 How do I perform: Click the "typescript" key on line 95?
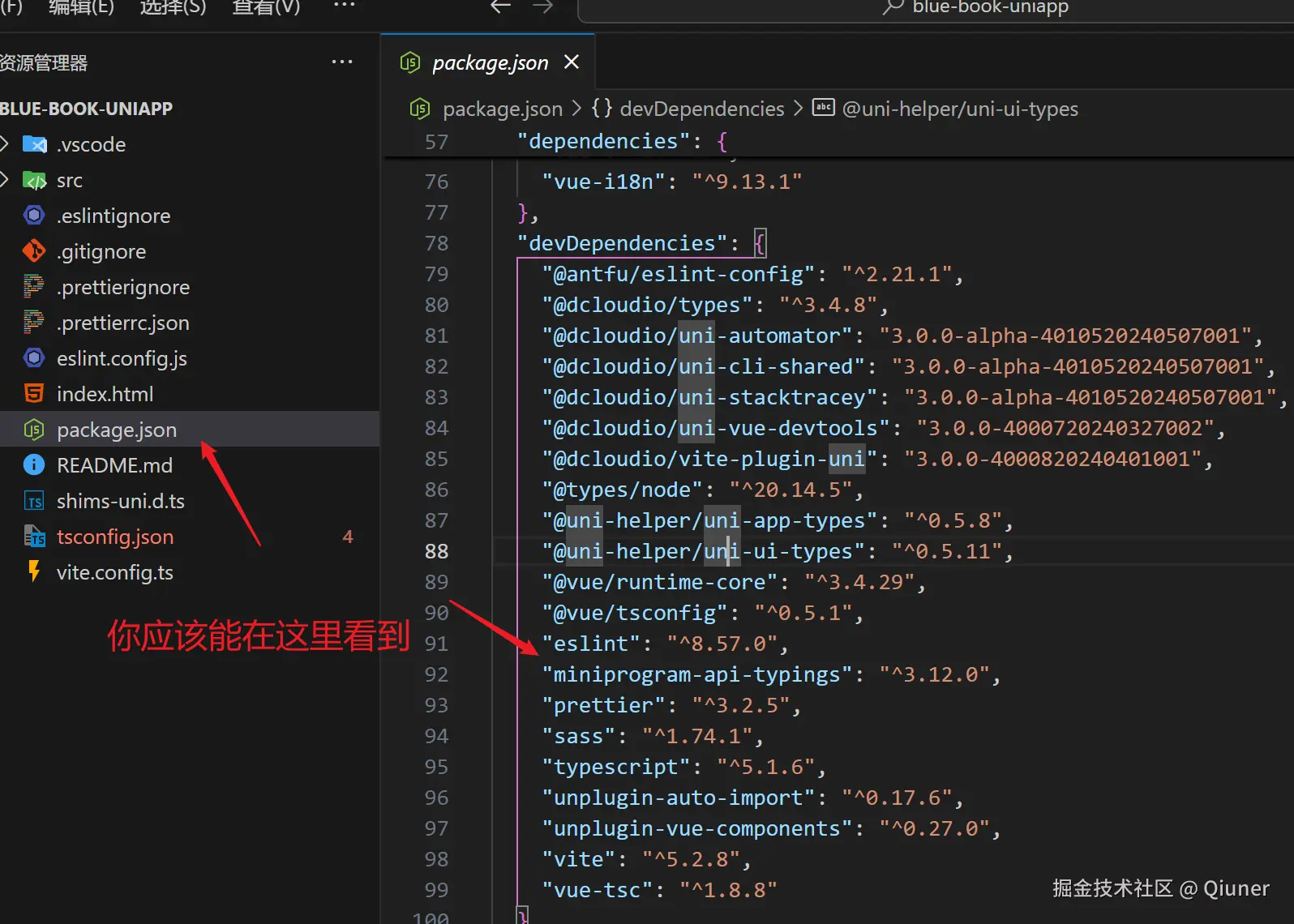click(616, 767)
